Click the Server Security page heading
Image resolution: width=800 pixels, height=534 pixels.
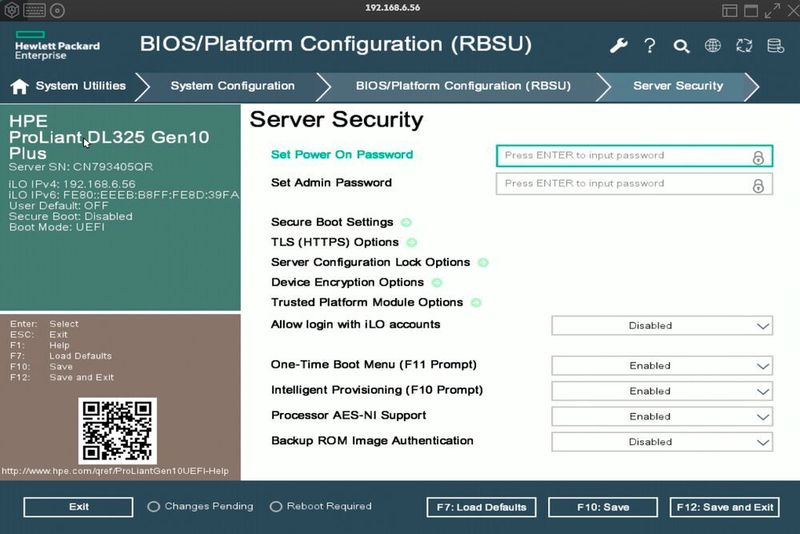(336, 120)
